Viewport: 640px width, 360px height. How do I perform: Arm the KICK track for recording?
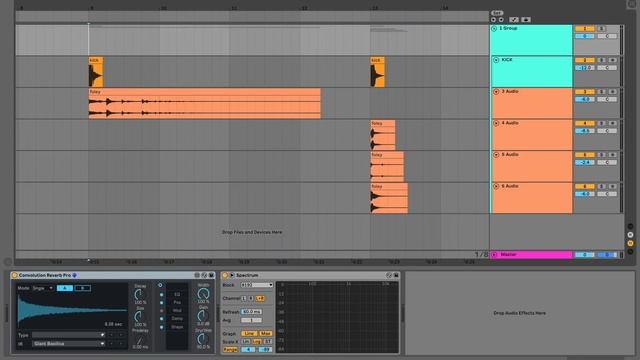click(x=612, y=60)
